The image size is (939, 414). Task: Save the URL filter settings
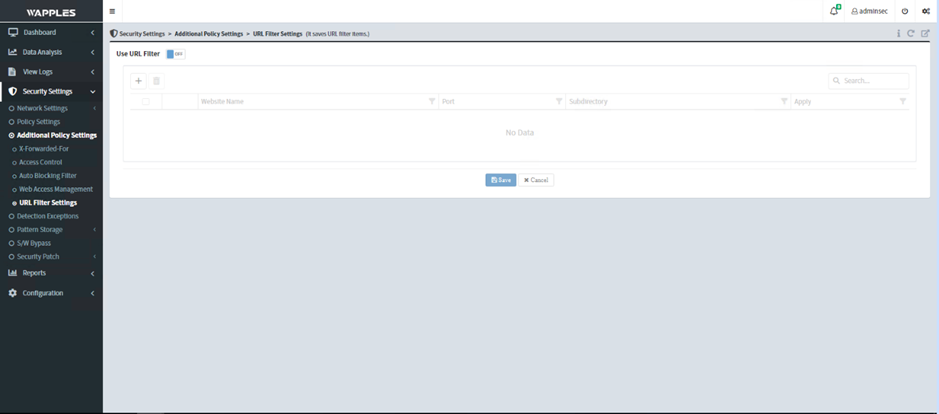[501, 180]
